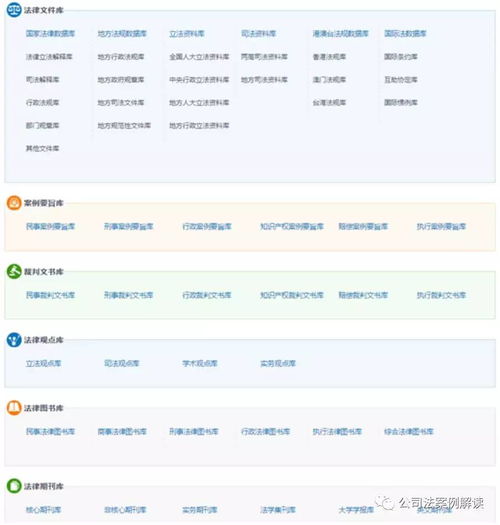Open the 地方法规数据库 link
500x525 pixels.
[x=122, y=33]
